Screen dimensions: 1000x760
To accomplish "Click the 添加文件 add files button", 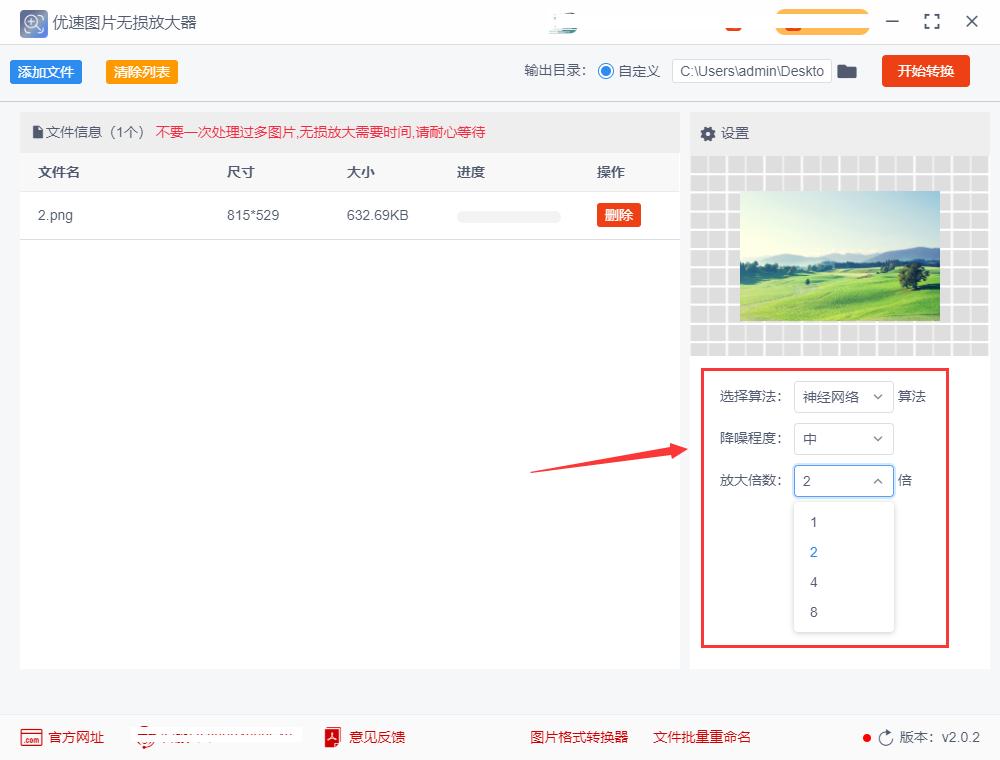I will click(x=45, y=71).
